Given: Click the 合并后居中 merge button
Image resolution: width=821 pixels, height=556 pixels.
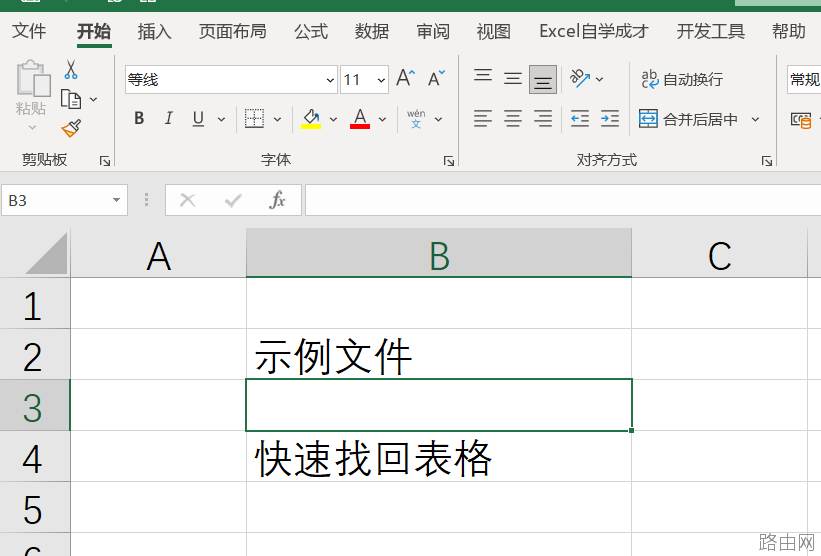Looking at the screenshot, I should (689, 119).
